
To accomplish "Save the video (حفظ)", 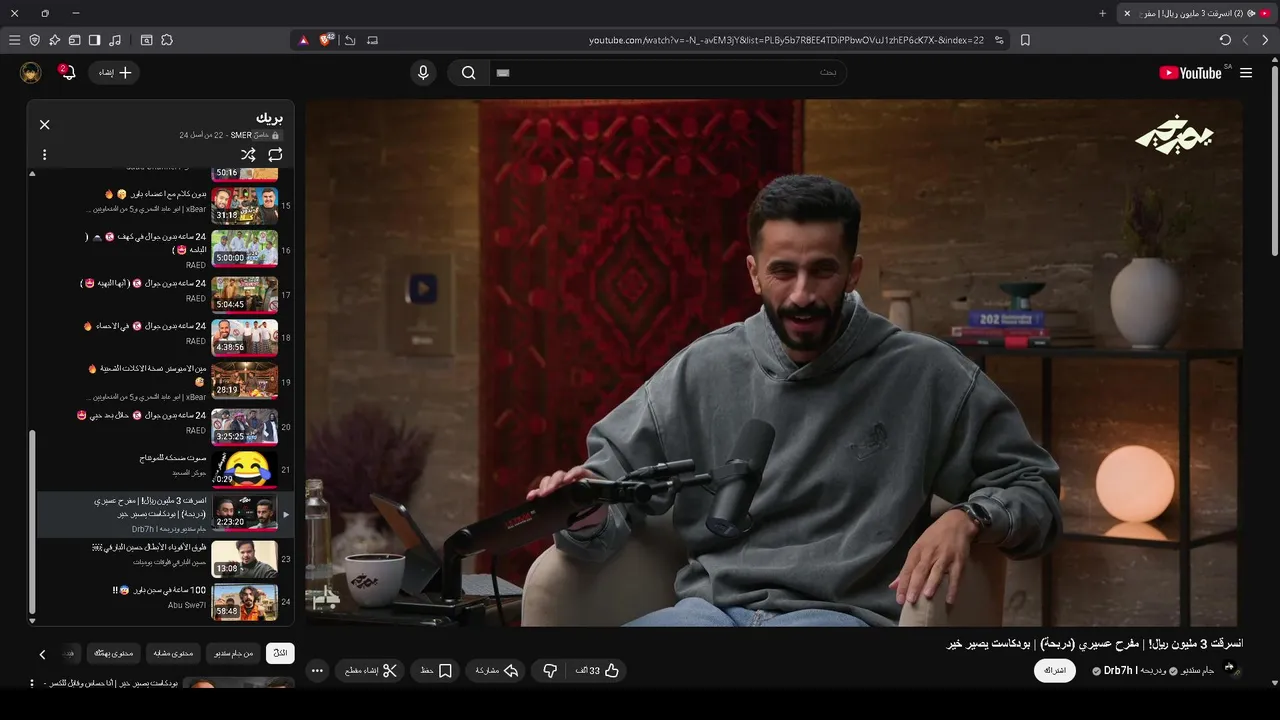I will pyautogui.click(x=435, y=670).
